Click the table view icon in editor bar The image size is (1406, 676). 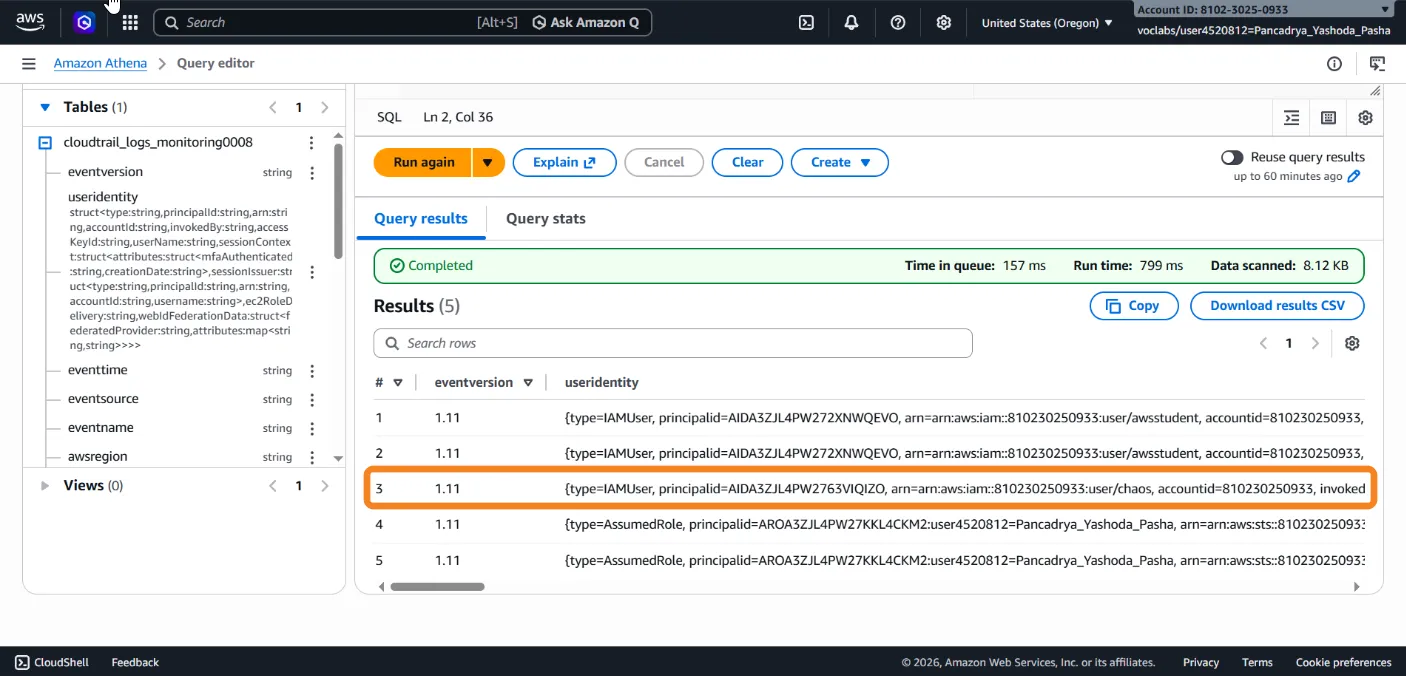point(1328,117)
